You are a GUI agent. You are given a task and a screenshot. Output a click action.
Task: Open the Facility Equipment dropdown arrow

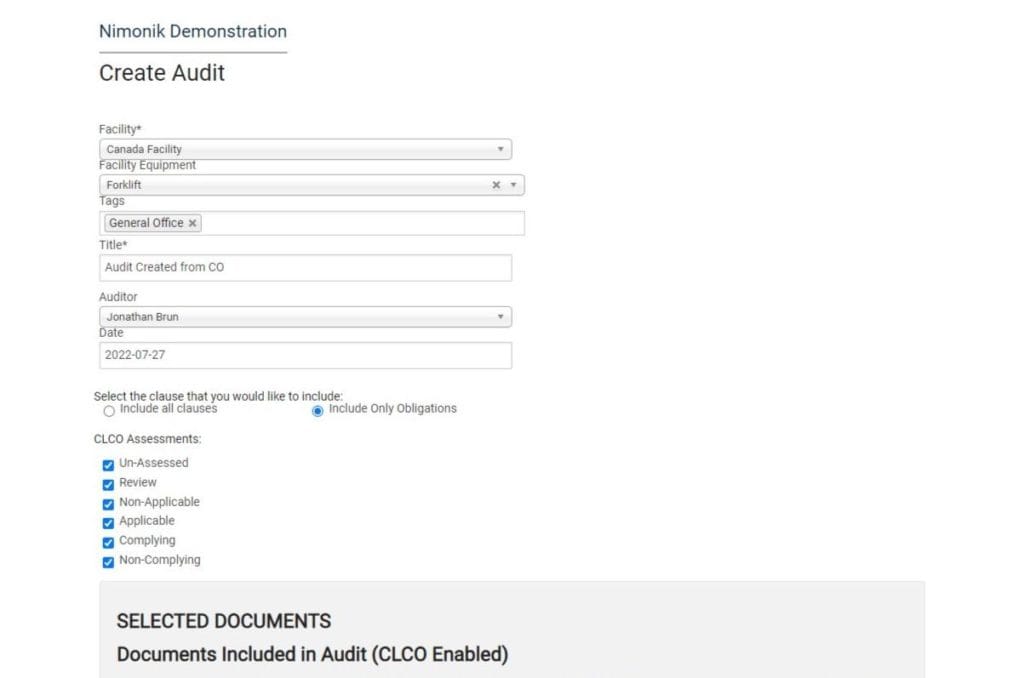click(513, 185)
